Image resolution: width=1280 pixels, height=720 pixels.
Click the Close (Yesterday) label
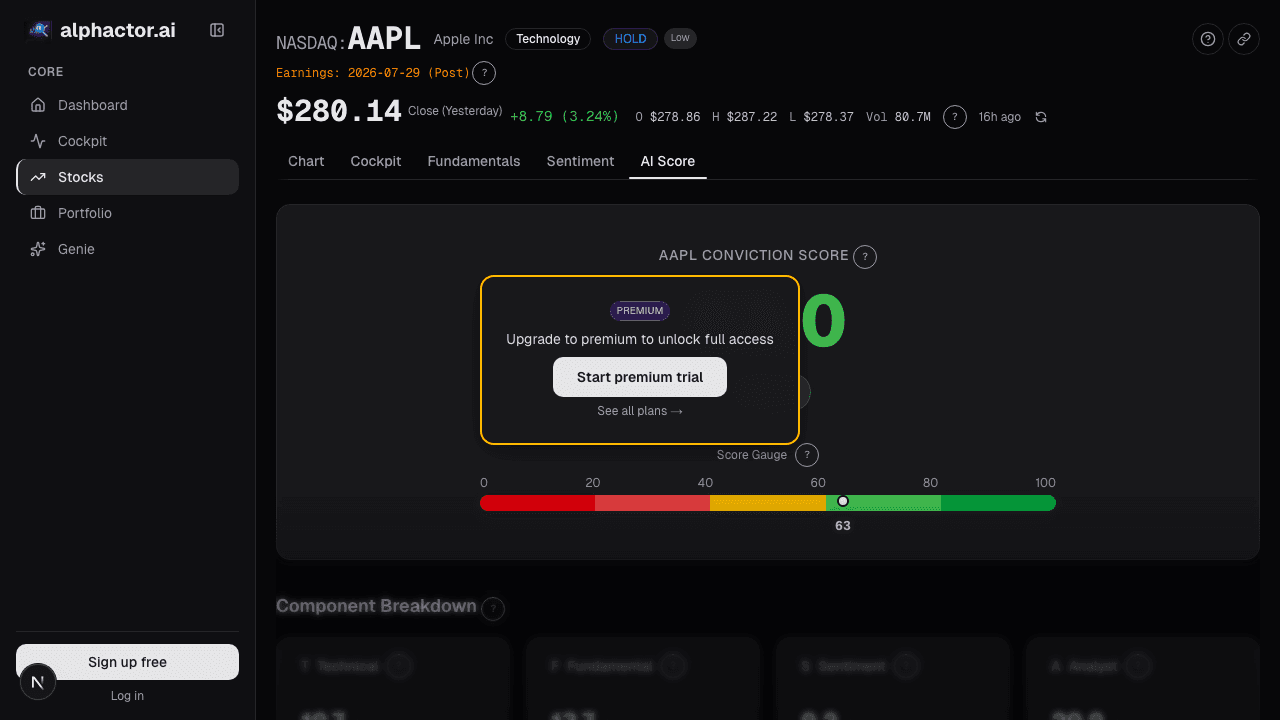click(455, 111)
